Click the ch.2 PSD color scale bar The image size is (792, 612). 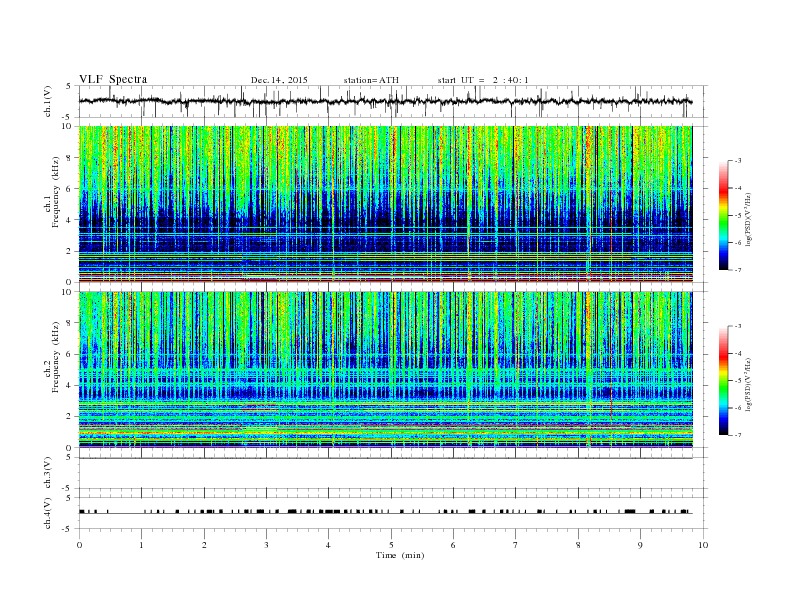pos(723,381)
